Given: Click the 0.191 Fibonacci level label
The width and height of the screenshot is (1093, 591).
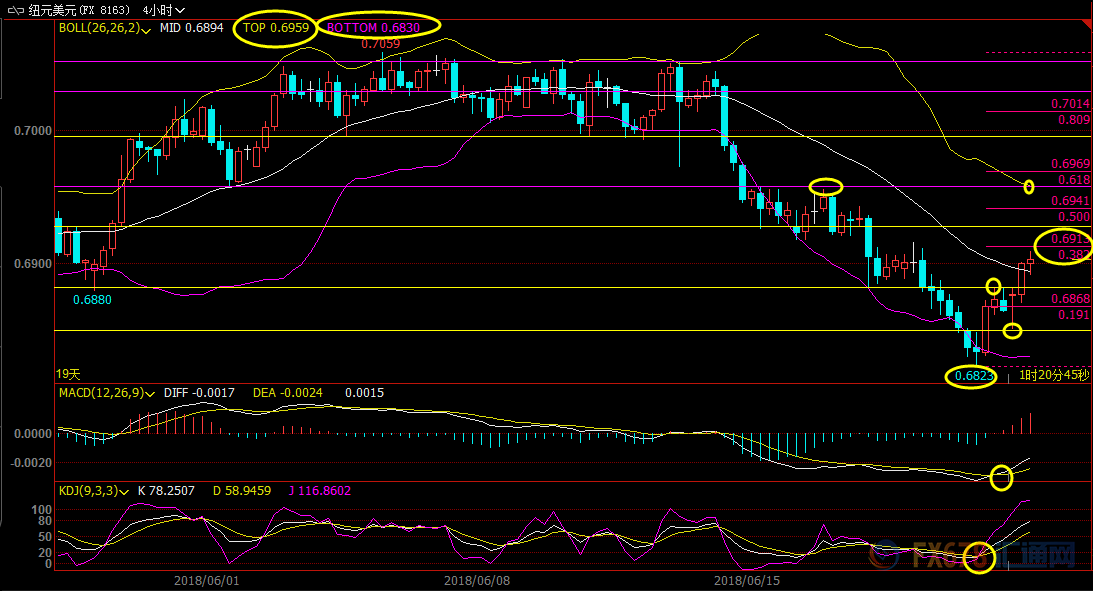Looking at the screenshot, I should pos(1073,315).
